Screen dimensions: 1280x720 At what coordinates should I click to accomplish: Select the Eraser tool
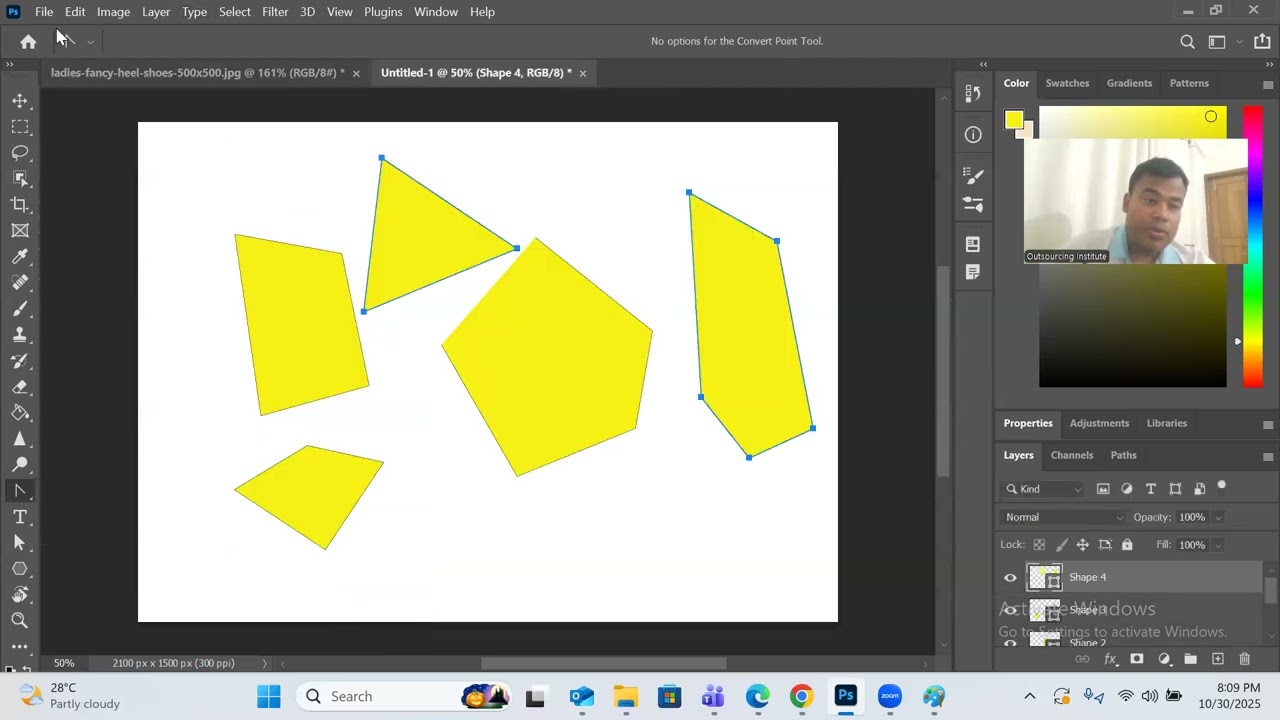pyautogui.click(x=20, y=387)
